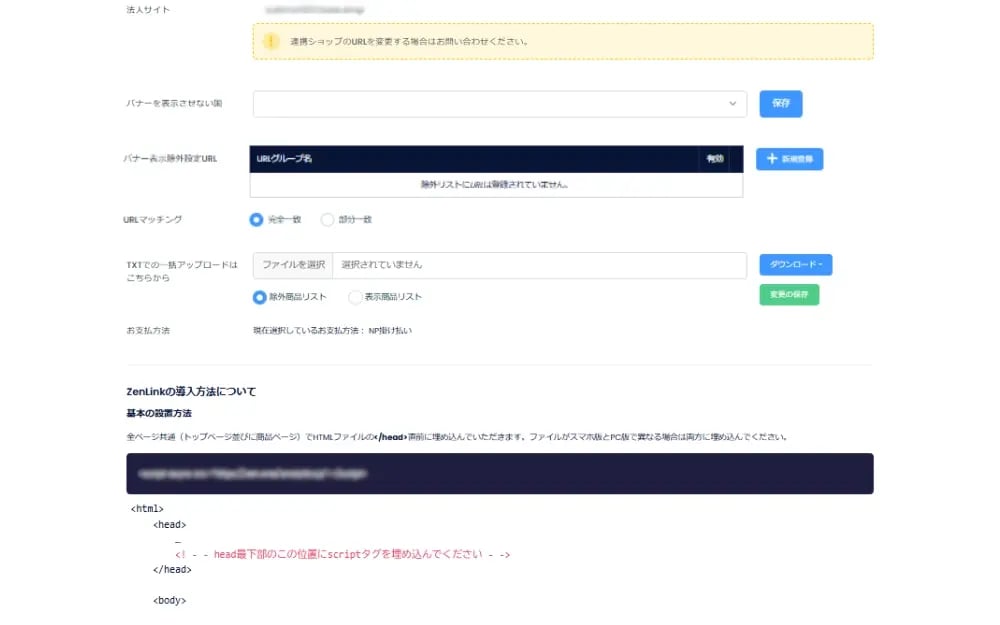Image resolution: width=1000 pixels, height=625 pixels.
Task: Click the plus icon on 新規登録
Action: pos(772,159)
